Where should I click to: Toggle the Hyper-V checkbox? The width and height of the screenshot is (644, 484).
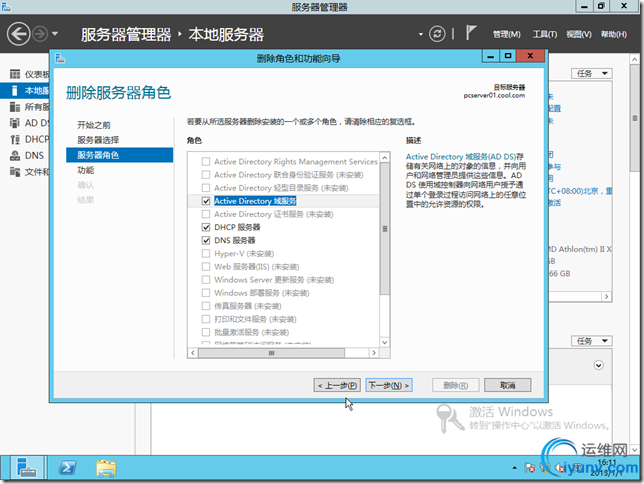206,254
